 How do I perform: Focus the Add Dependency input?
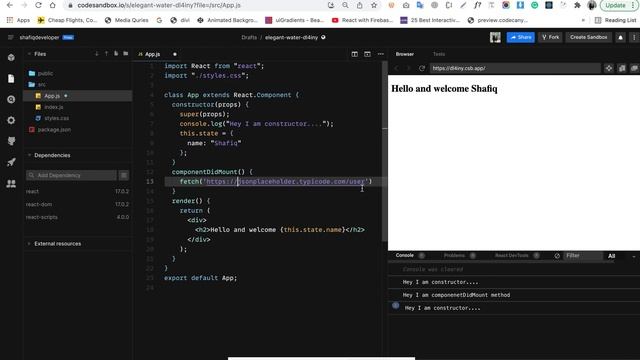[x=71, y=175]
